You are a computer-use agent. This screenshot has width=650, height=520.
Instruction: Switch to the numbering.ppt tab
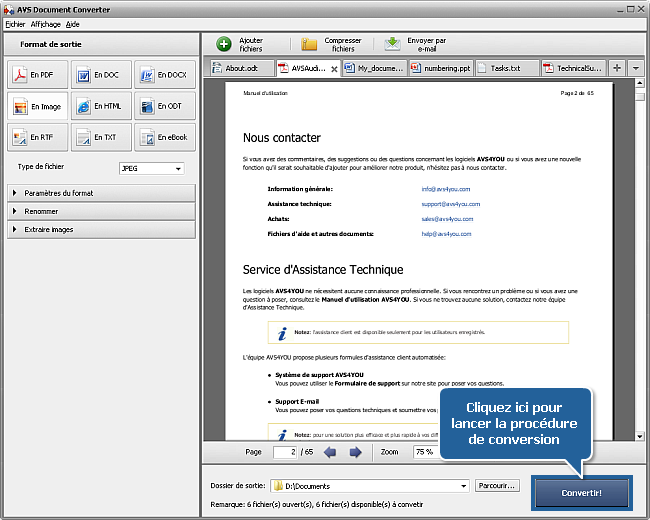(x=441, y=68)
